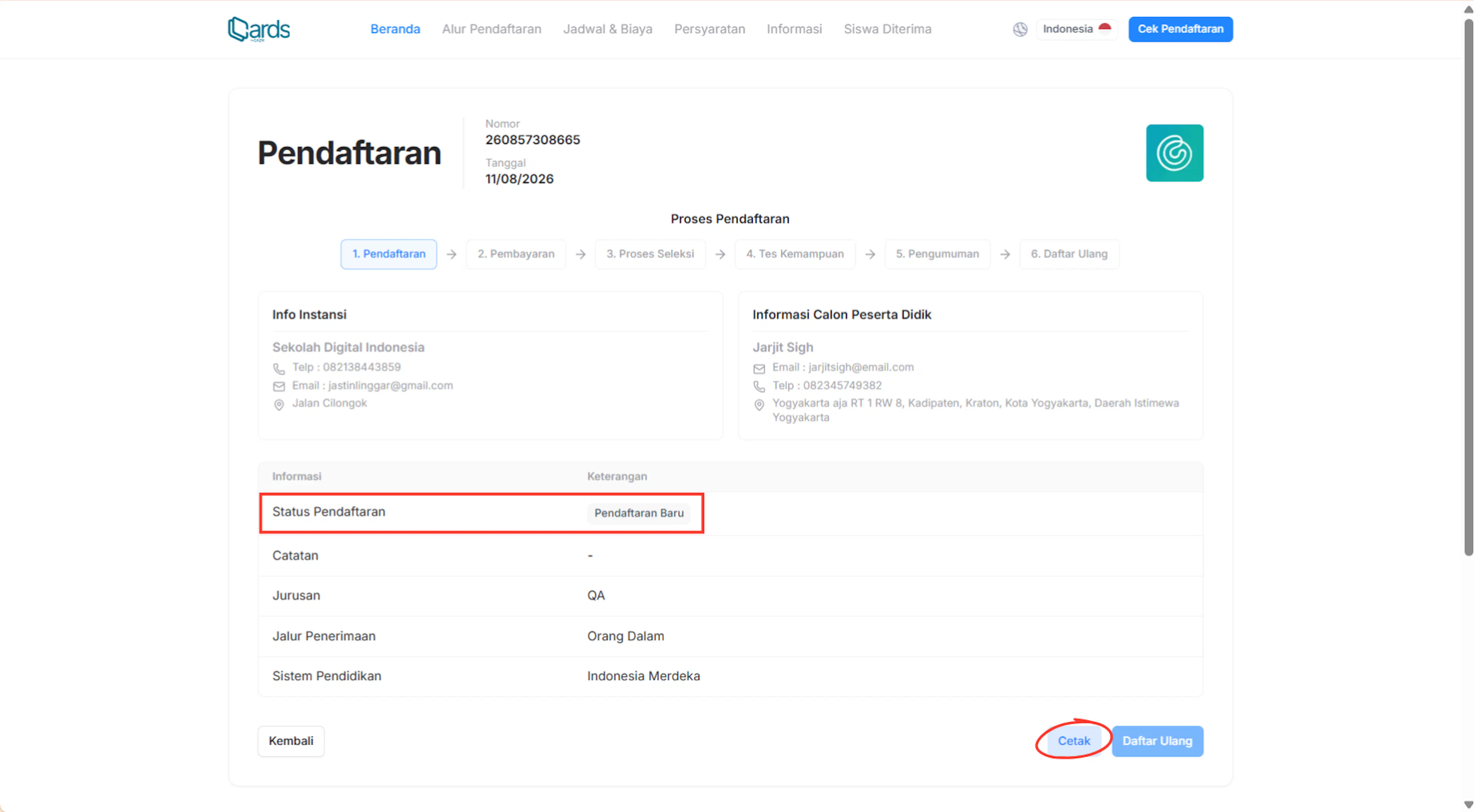
Task: Click the Jurusan value QA
Action: 595,595
